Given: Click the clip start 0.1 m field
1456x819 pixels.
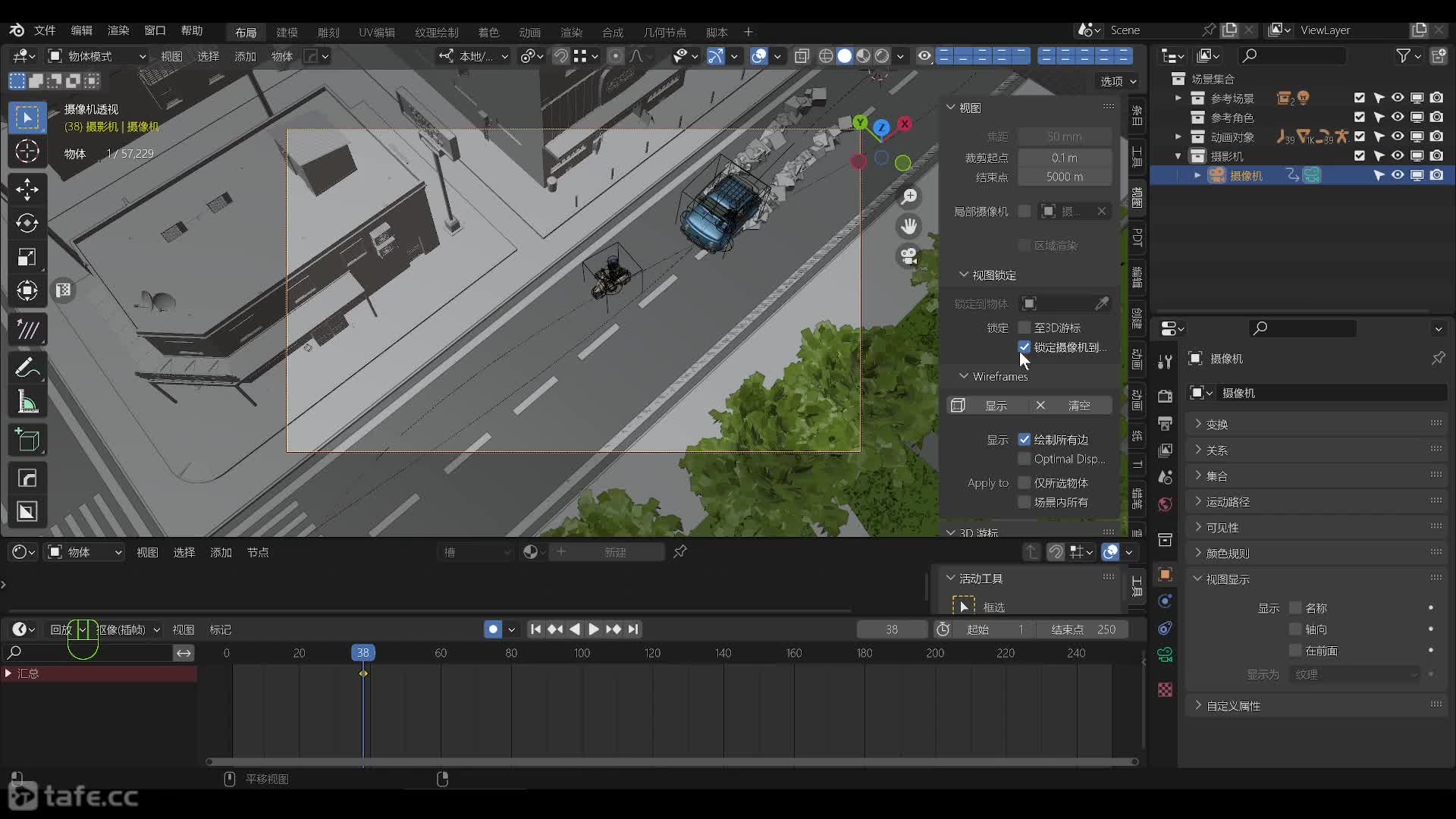Looking at the screenshot, I should [x=1064, y=158].
